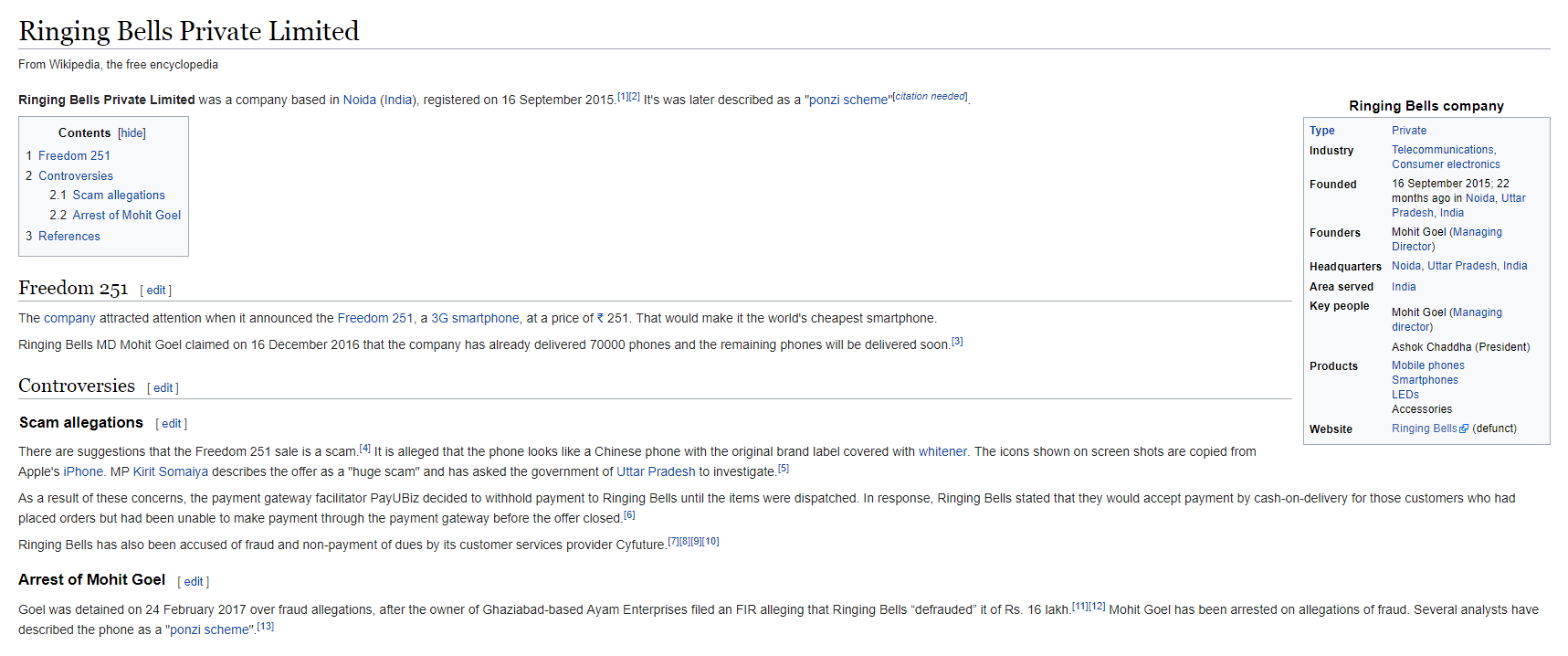Click Noida in the infobox Headquarters row
The width and height of the screenshot is (1568, 656).
coord(1406,267)
